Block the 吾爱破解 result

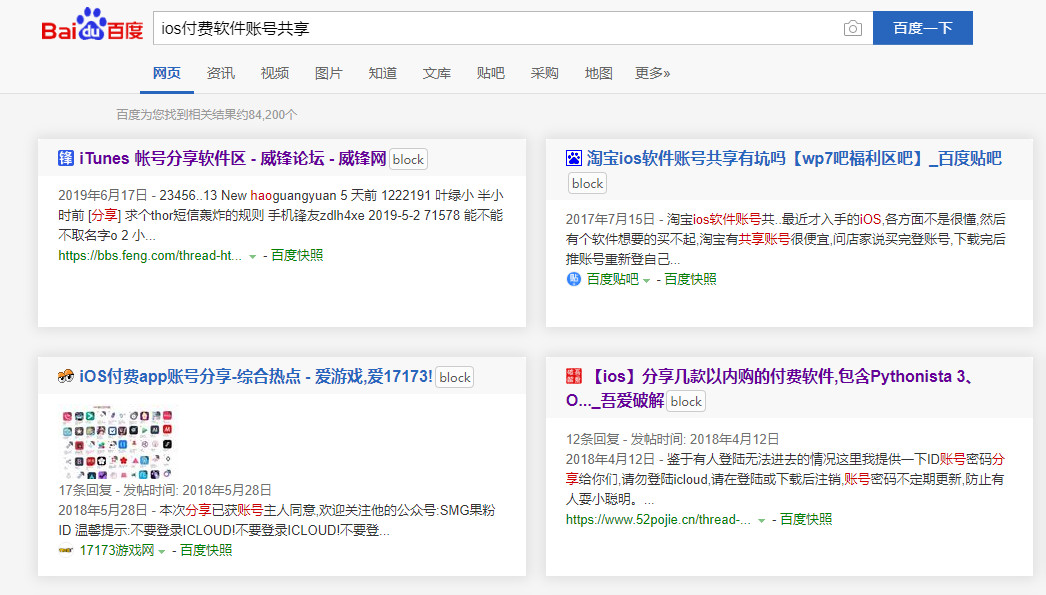pos(686,400)
